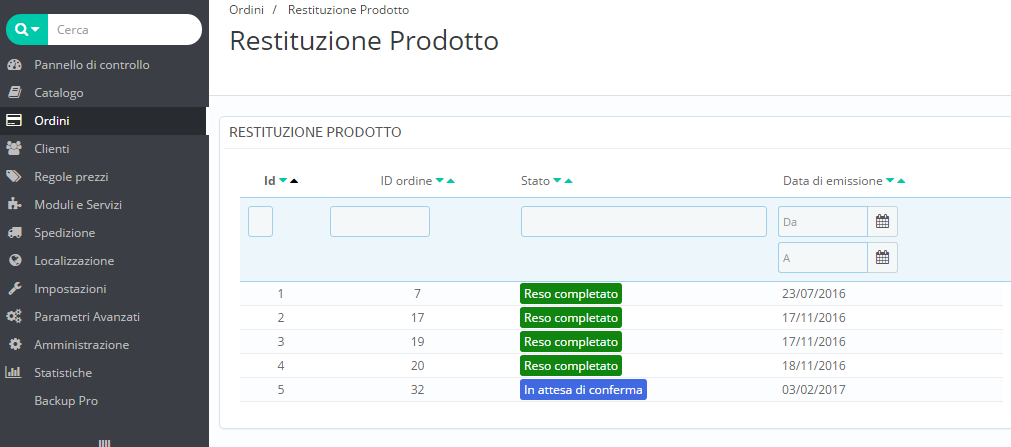Sort ID ordine column descending
Screen dimensions: 1011x447
tap(440, 181)
